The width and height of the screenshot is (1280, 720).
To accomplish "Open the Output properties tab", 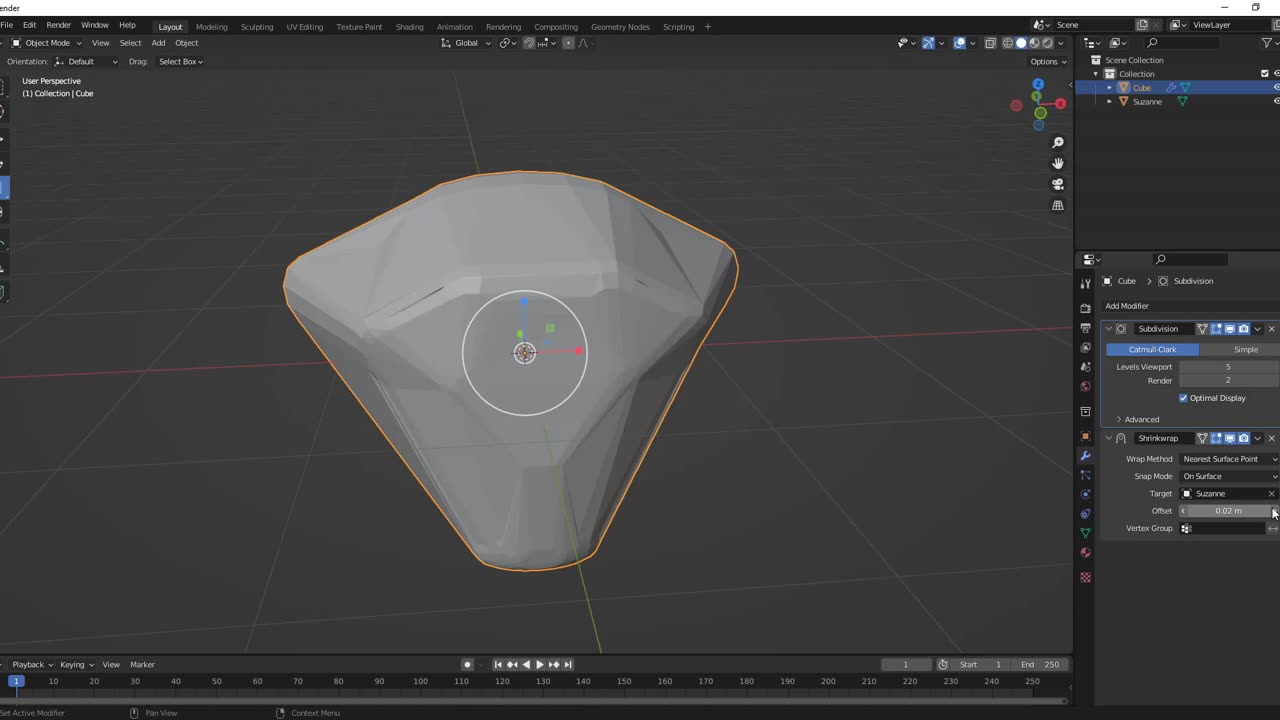I will [1086, 328].
